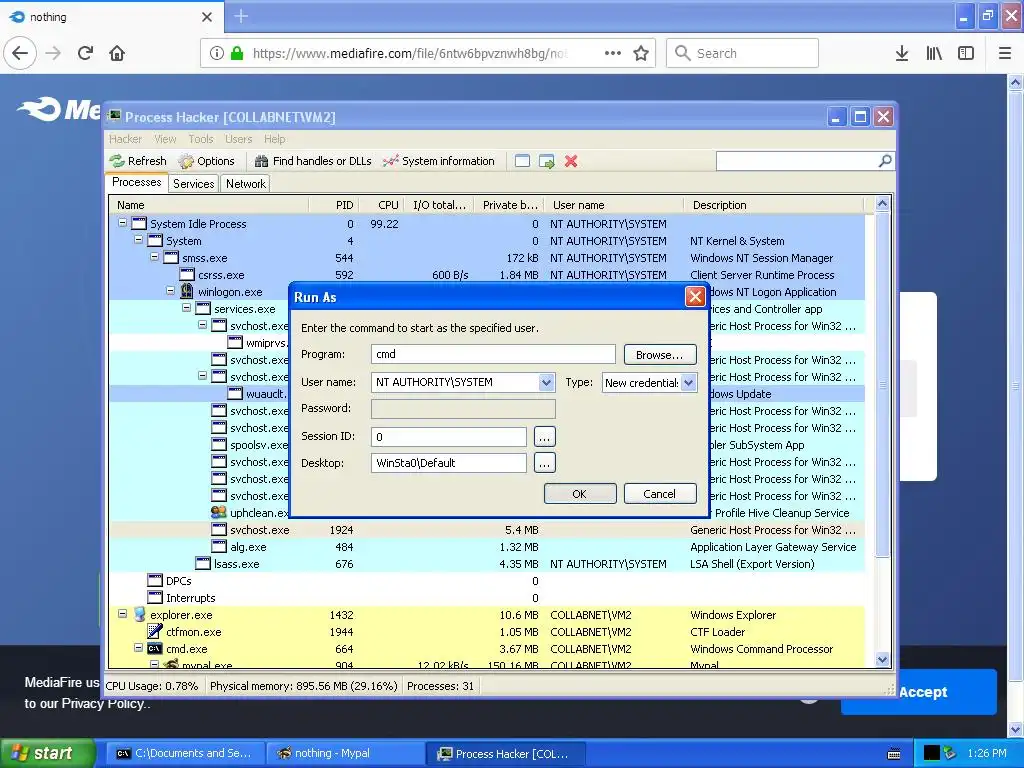Select the alg.exe process row
Image resolution: width=1024 pixels, height=768 pixels.
click(x=487, y=547)
